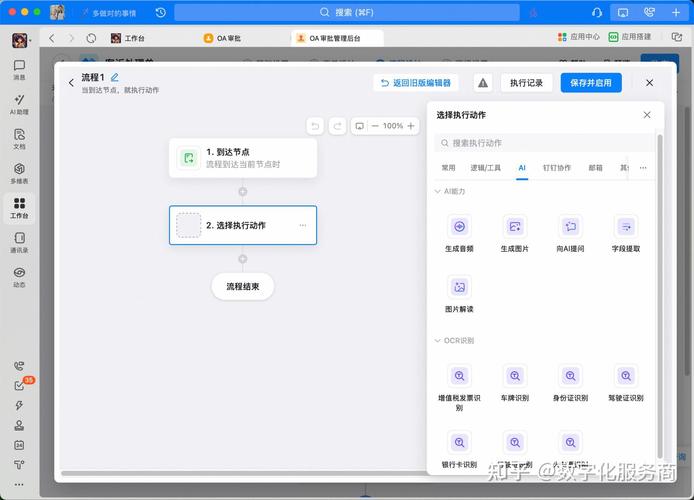This screenshot has width=694, height=500.
Task: Zoom in with the plus button
Action: 411,126
